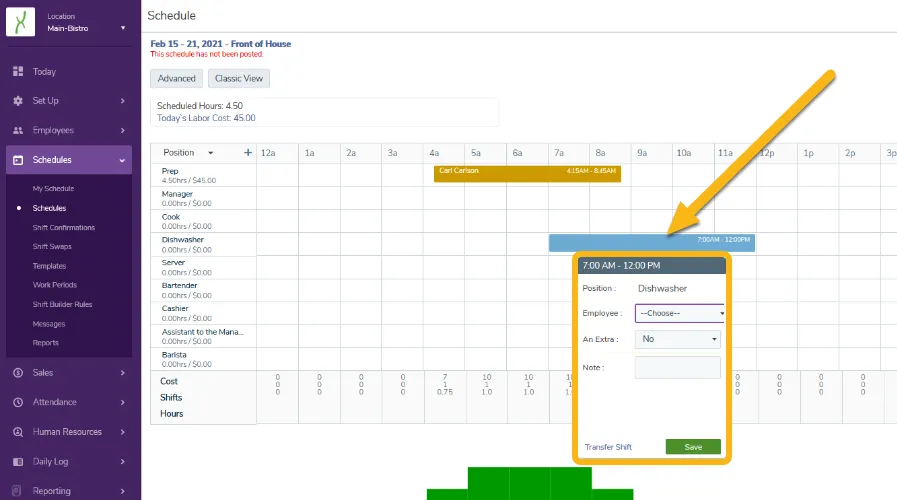Click the 2p column header
The width and height of the screenshot is (897, 500).
(x=850, y=153)
